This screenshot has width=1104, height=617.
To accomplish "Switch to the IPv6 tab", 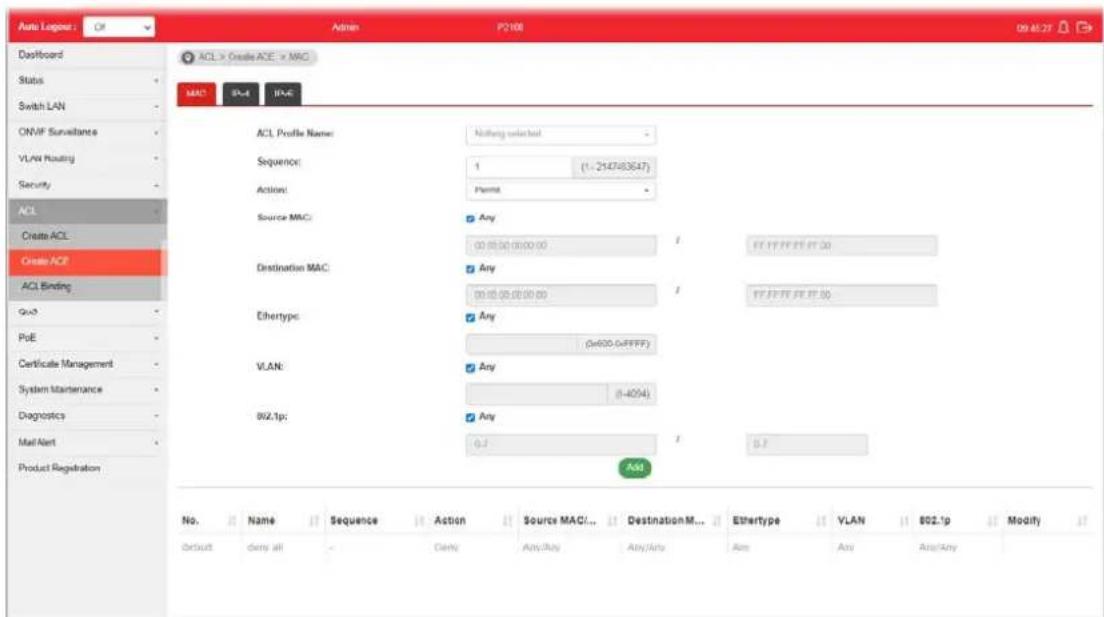I will (283, 94).
